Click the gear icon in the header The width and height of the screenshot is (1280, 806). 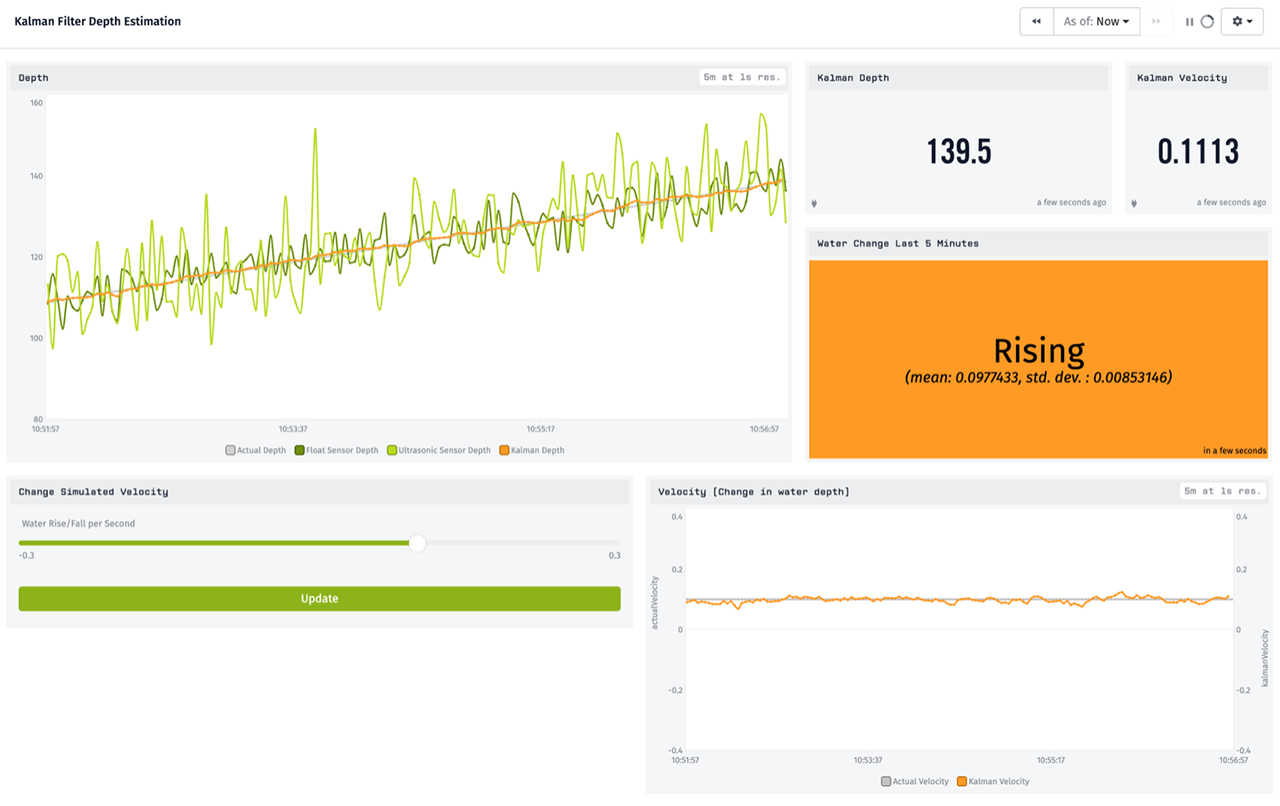click(1237, 22)
